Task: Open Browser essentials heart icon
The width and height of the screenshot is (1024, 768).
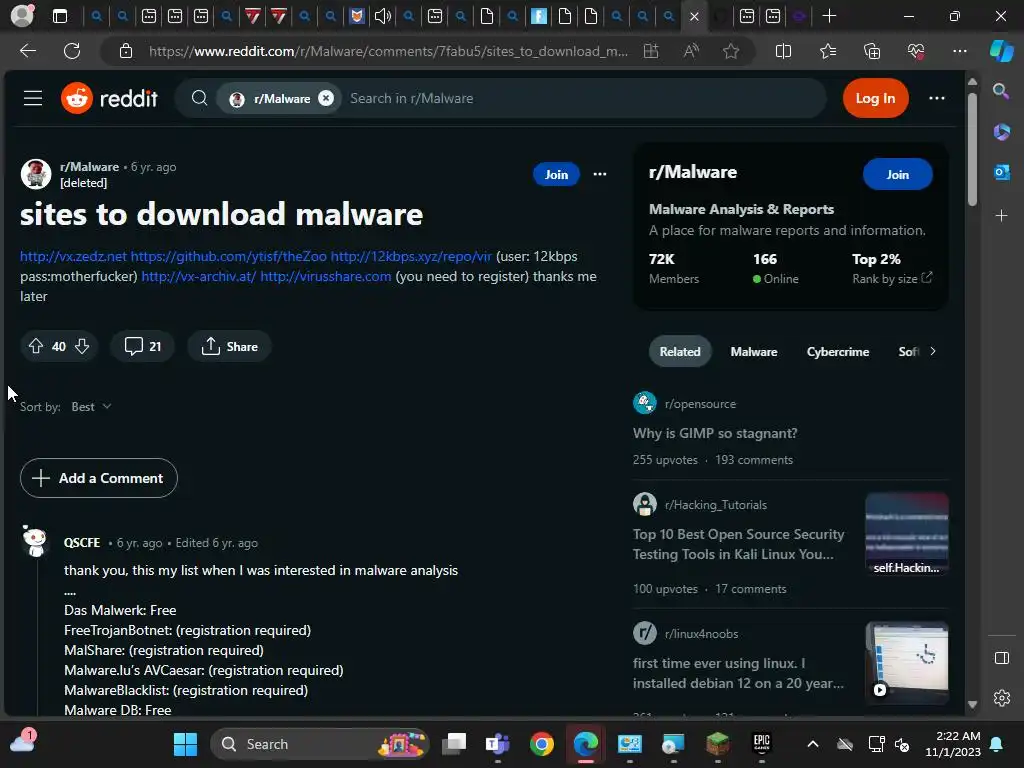Action: (x=916, y=51)
